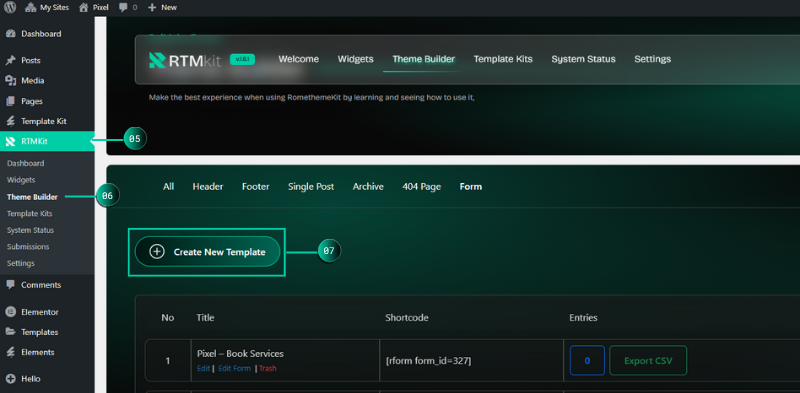
Task: Switch to System Status header tab
Action: click(583, 59)
